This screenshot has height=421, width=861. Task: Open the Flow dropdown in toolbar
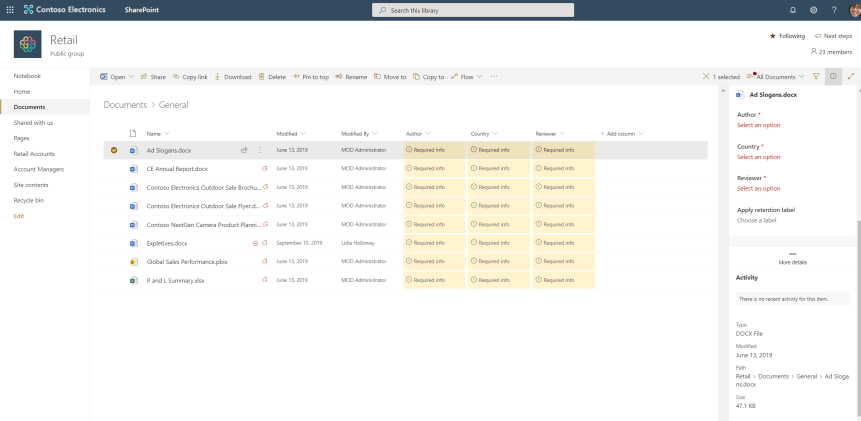[x=467, y=76]
